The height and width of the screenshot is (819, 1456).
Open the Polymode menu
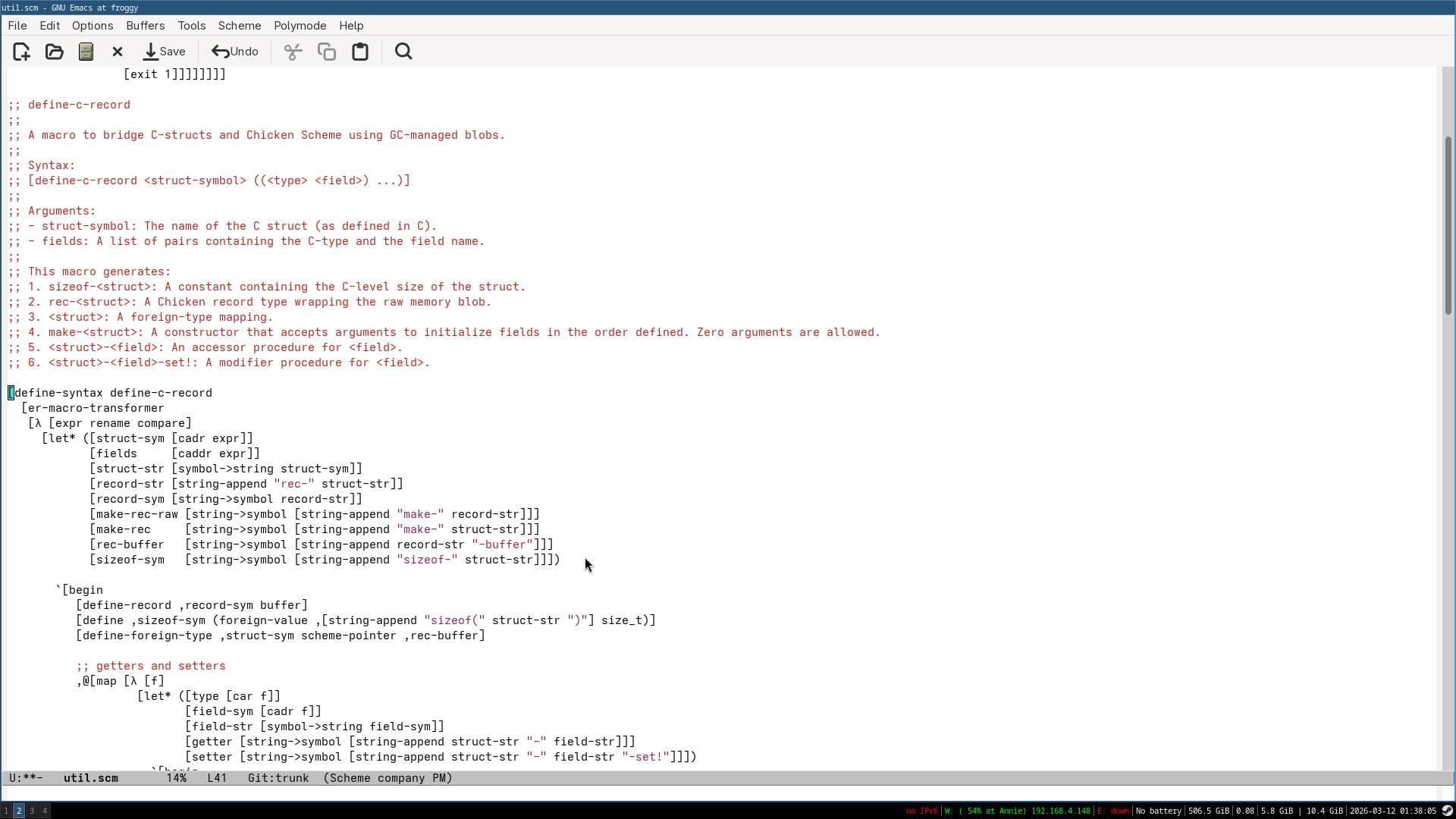tap(300, 25)
